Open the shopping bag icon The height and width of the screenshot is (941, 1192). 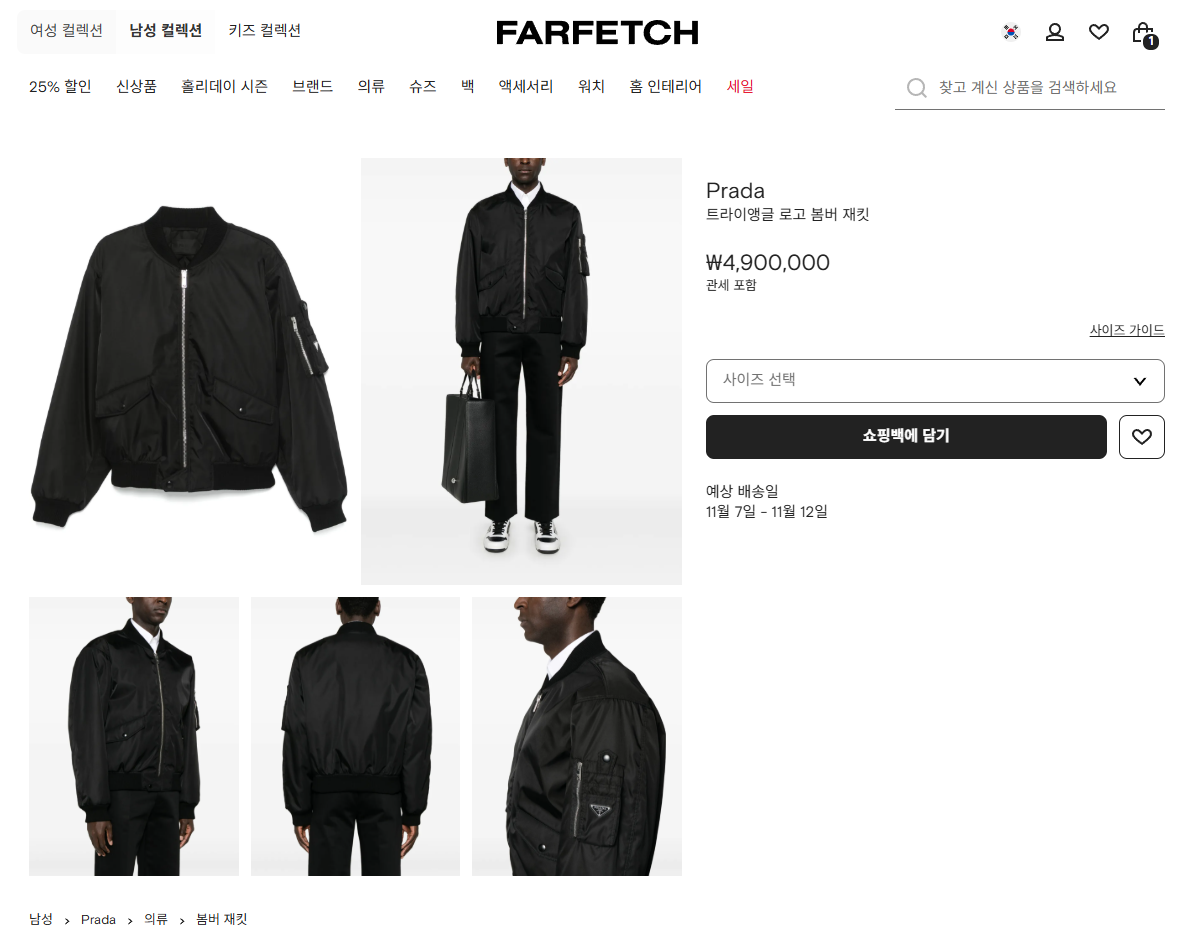(1144, 34)
